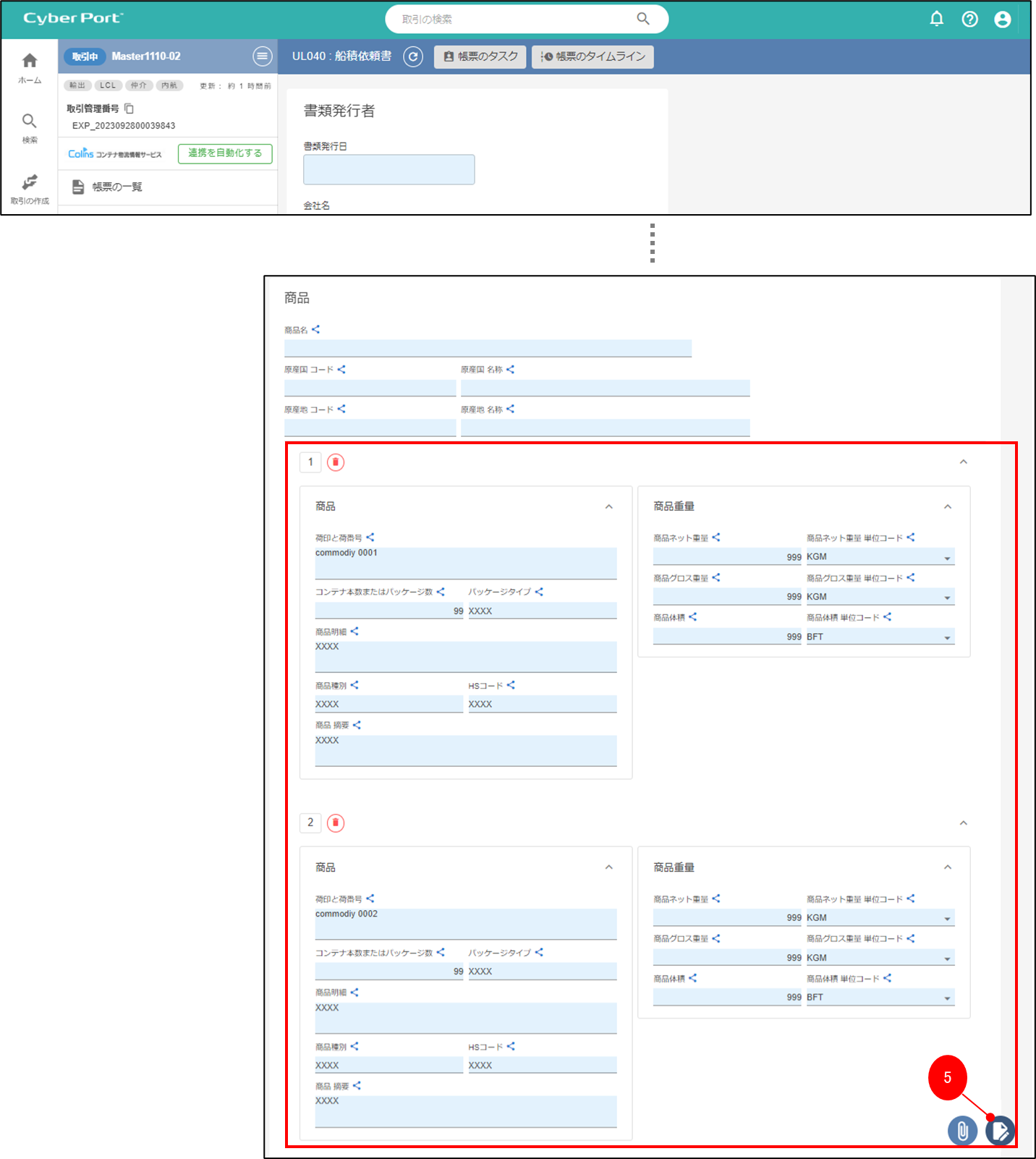The height and width of the screenshot is (1159, 1036).
Task: Copy the 取引管理番号 with the copy icon
Action: click(x=129, y=109)
